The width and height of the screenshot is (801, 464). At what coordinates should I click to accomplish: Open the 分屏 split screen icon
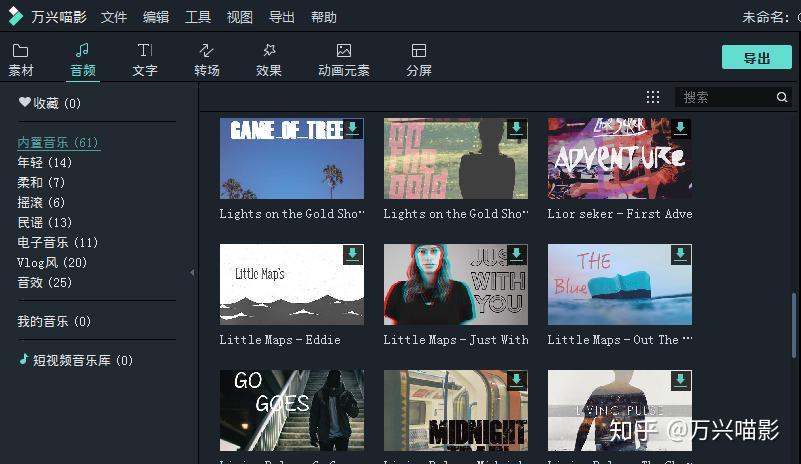tap(419, 51)
